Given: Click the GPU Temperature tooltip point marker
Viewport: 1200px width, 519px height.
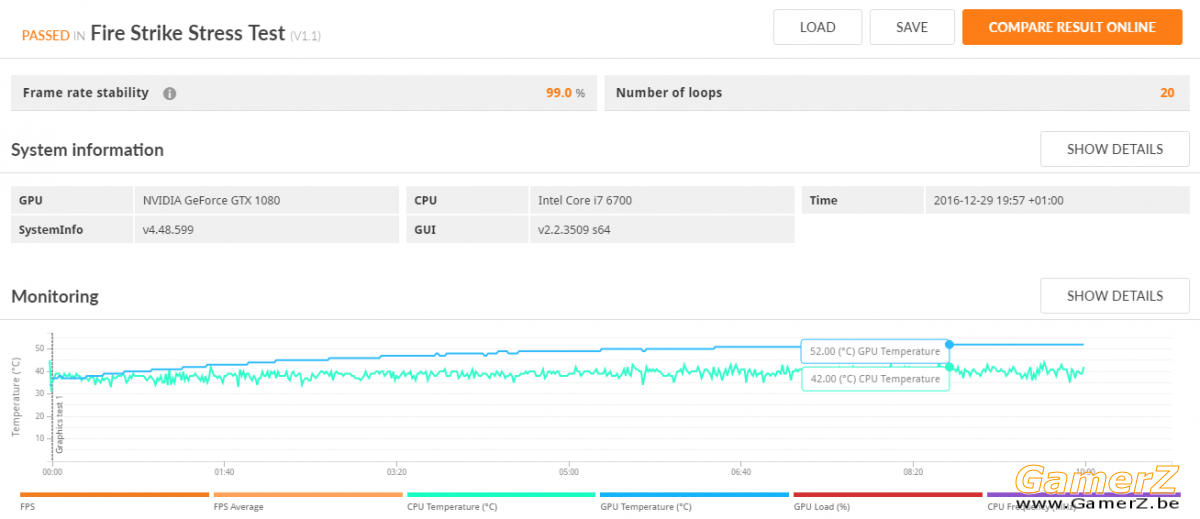Looking at the screenshot, I should 949,344.
